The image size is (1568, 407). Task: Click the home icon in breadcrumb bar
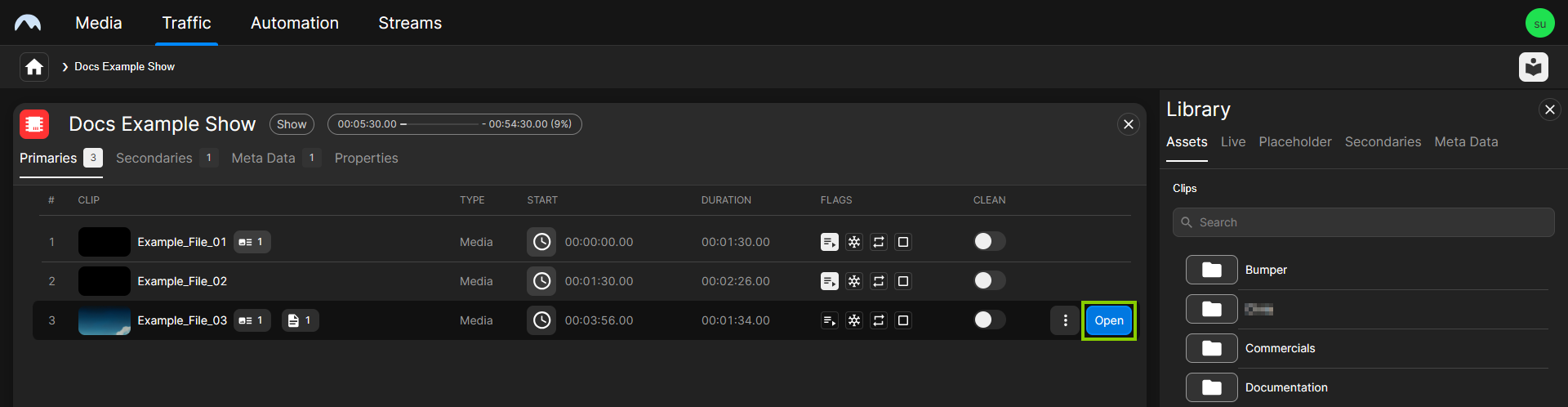click(x=34, y=67)
